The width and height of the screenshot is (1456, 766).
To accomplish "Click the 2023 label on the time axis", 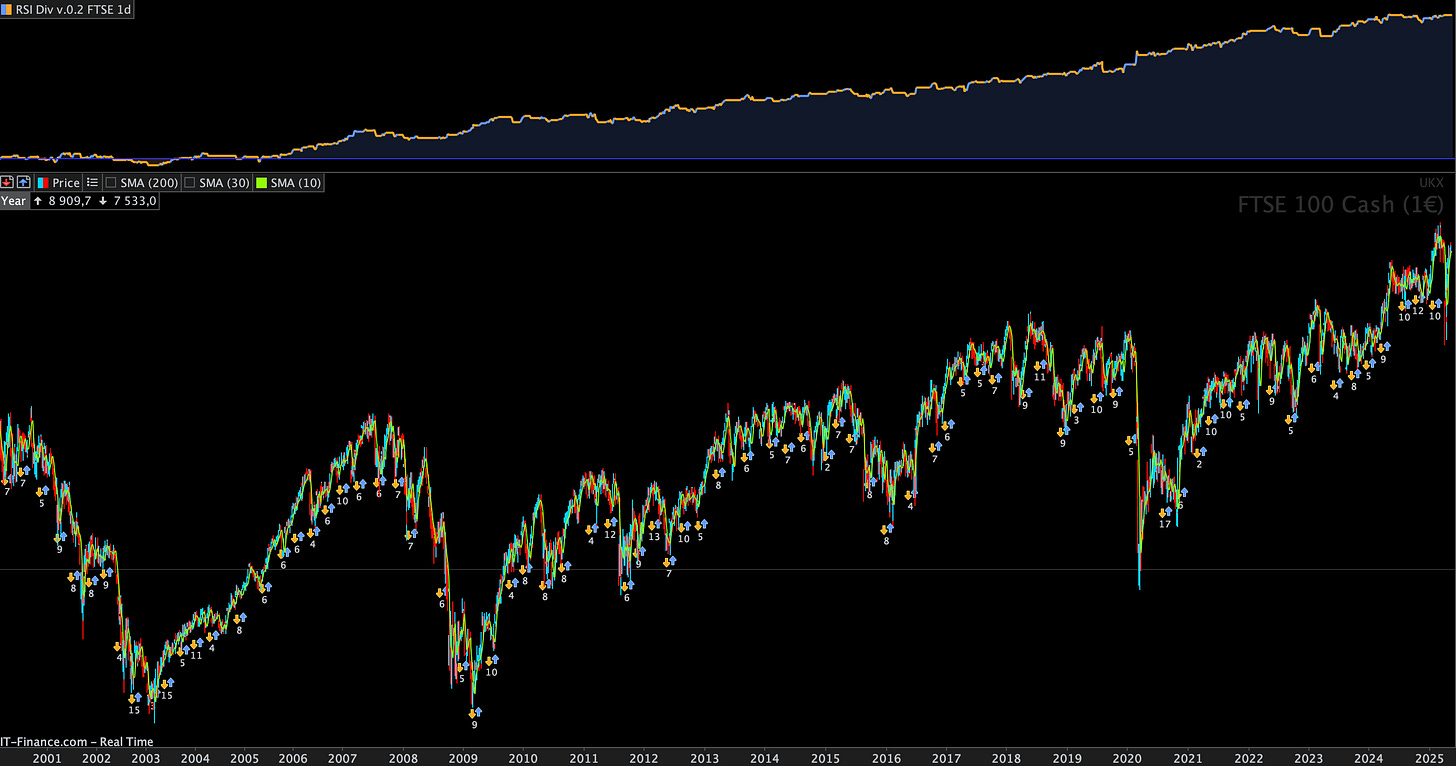I will point(1309,758).
